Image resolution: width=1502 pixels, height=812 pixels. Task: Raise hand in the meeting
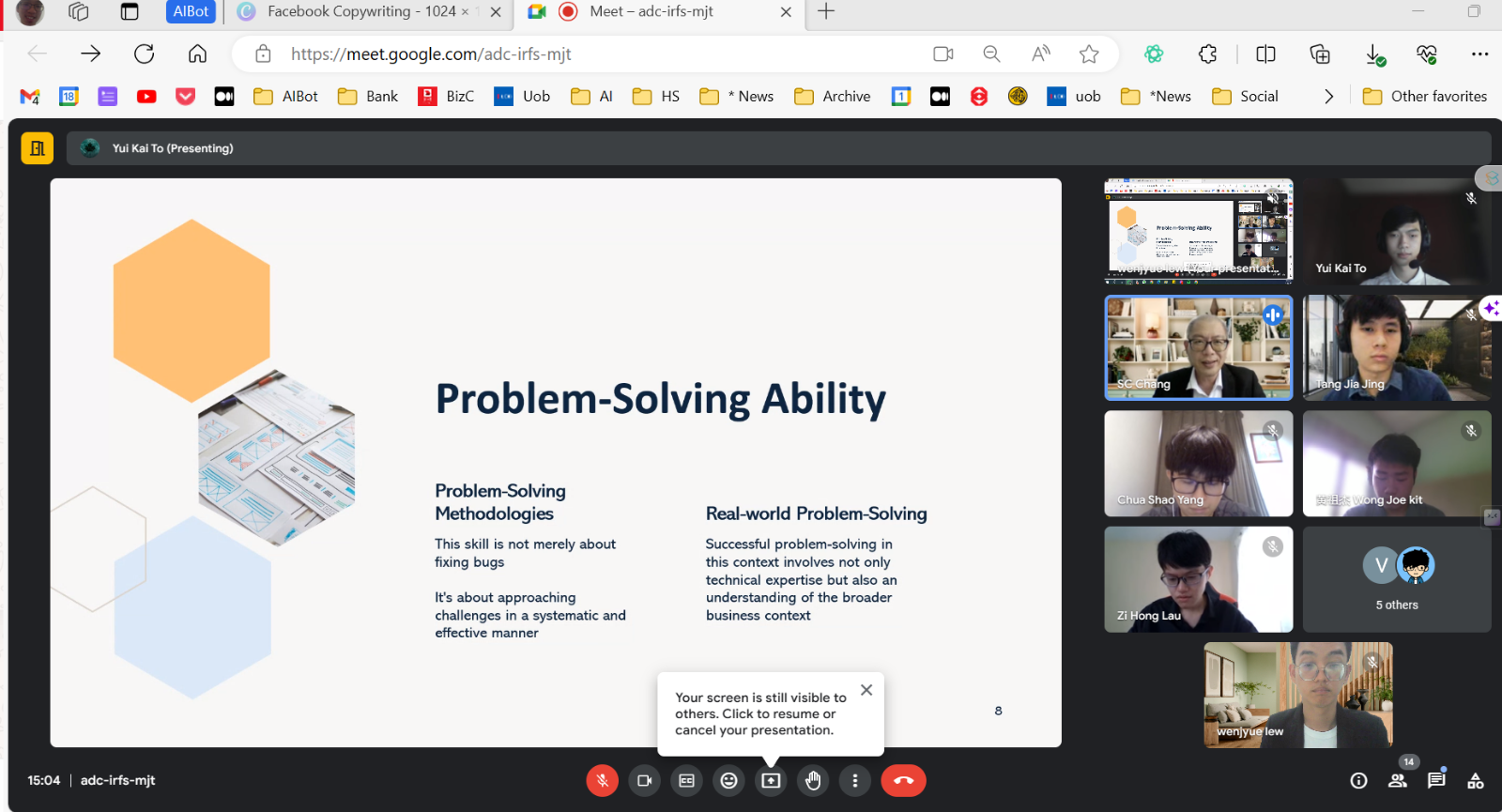(x=813, y=780)
